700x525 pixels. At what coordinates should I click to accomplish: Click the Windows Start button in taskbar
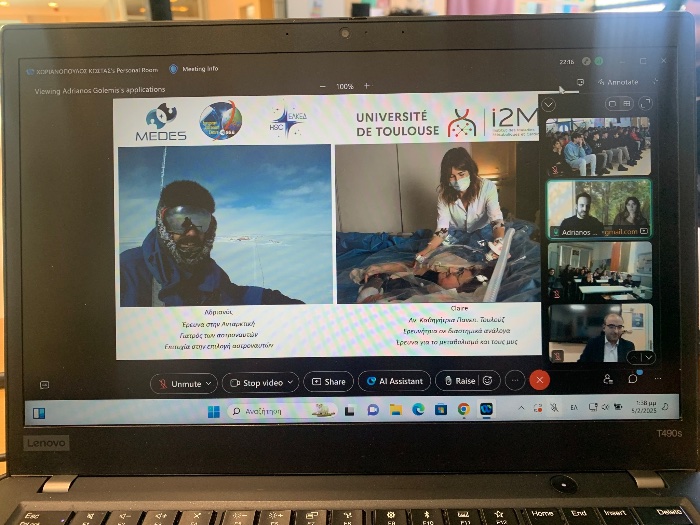point(213,410)
